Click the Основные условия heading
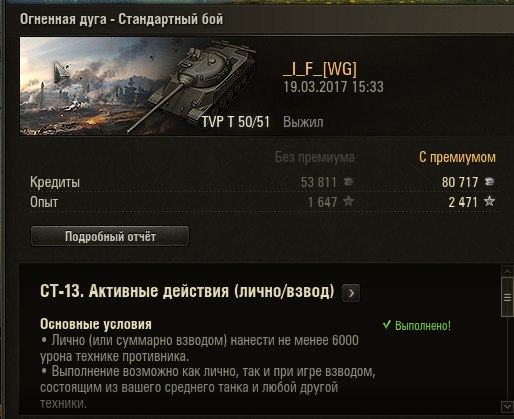Viewport: 514px width, 419px height. [96, 324]
